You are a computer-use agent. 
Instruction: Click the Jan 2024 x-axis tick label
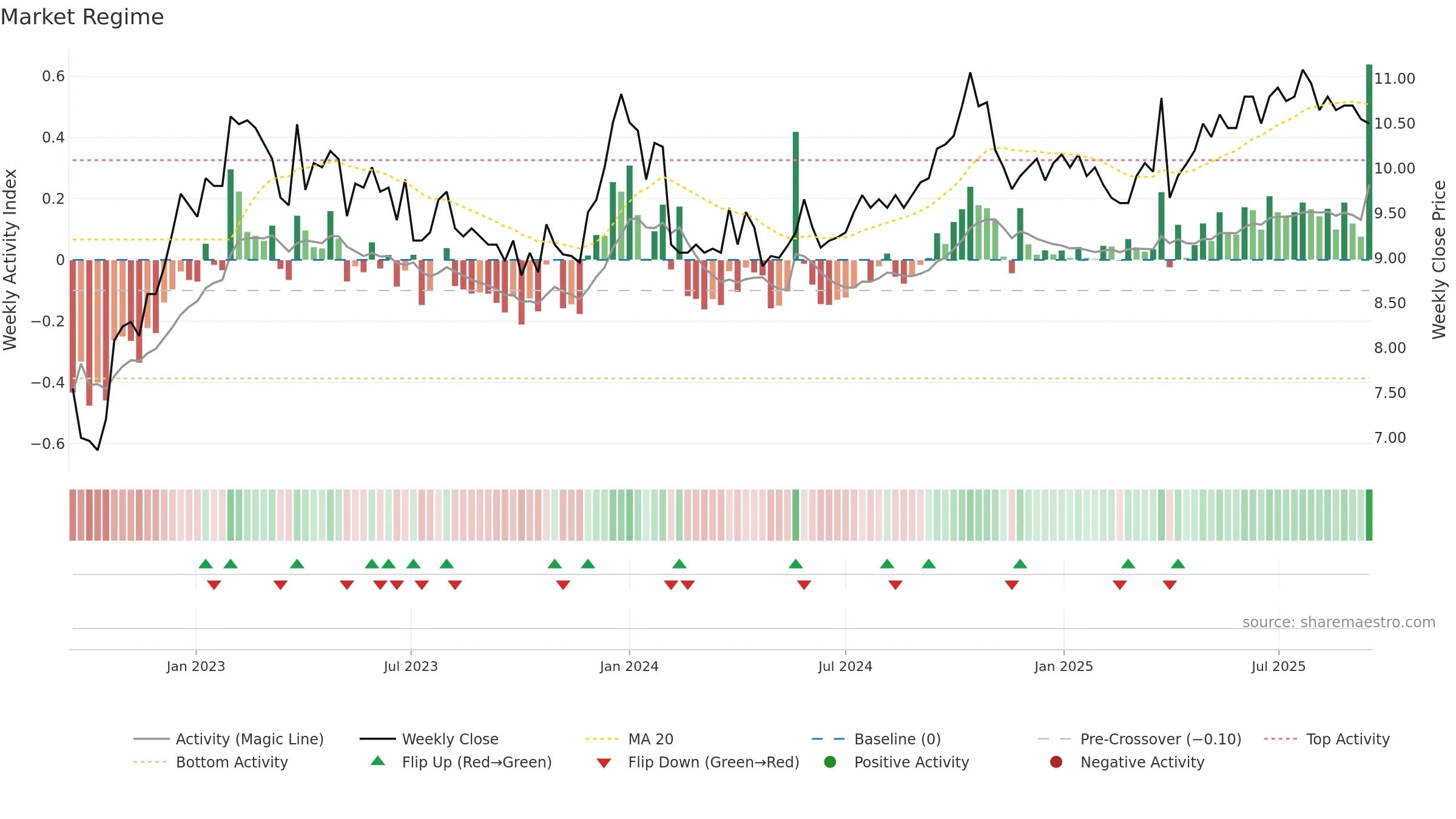point(629,666)
